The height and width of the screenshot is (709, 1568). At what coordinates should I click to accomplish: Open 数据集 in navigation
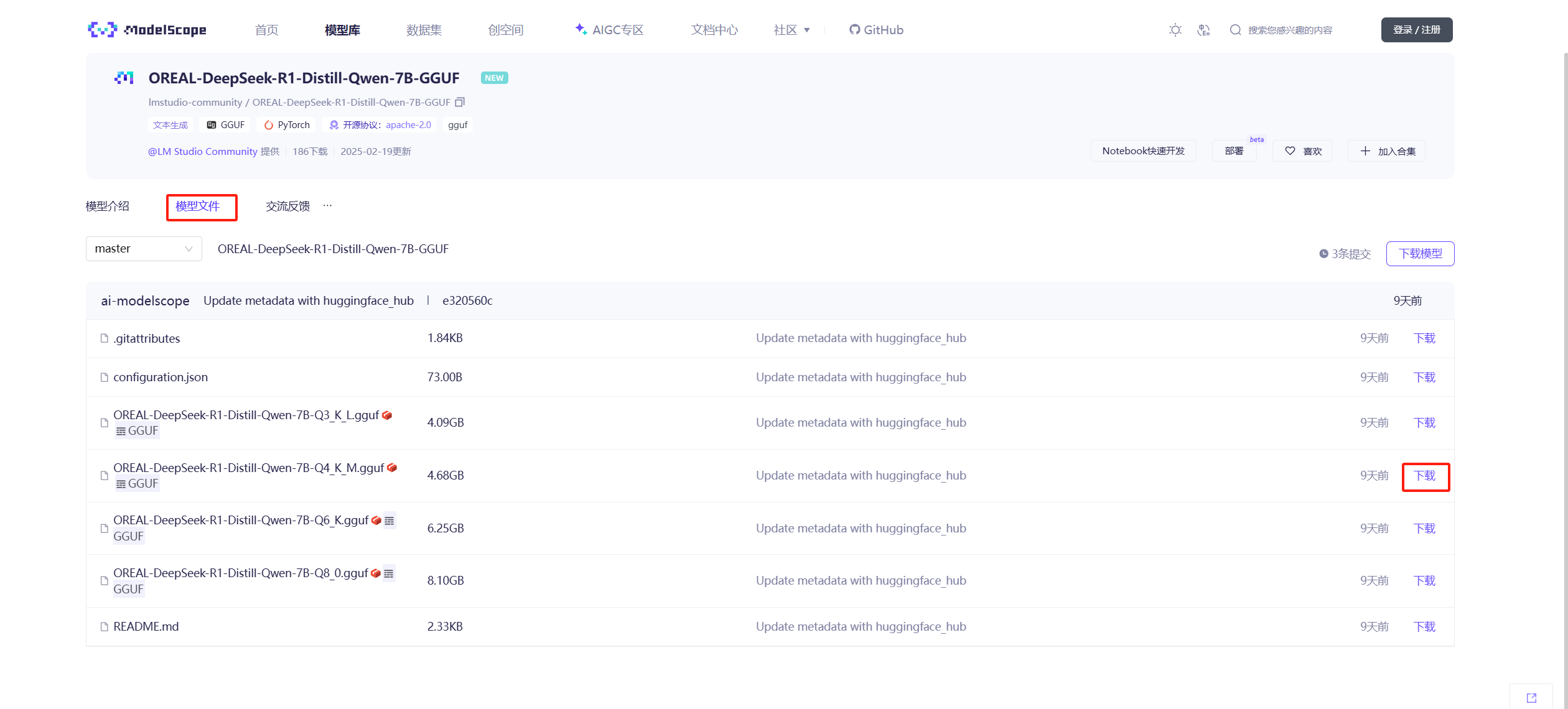tap(424, 30)
